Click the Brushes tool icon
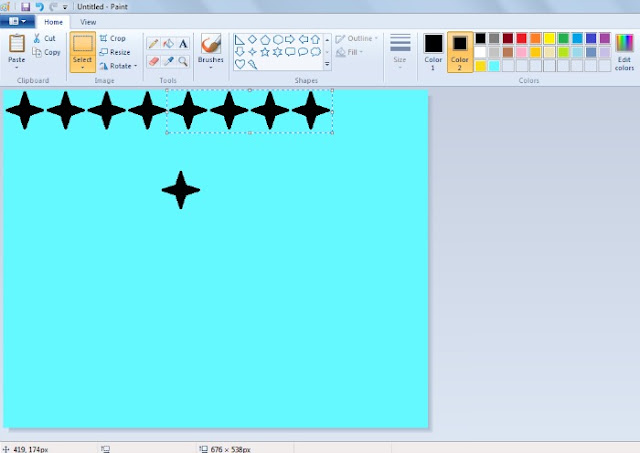 click(x=211, y=43)
